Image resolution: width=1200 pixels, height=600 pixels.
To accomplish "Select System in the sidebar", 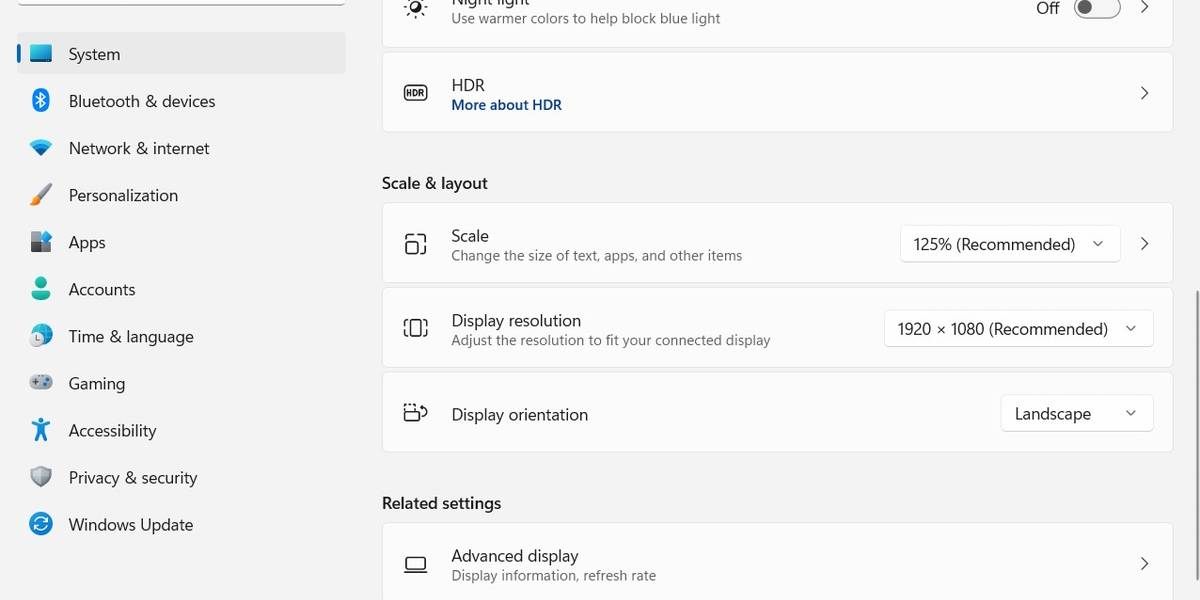I will pyautogui.click(x=94, y=54).
